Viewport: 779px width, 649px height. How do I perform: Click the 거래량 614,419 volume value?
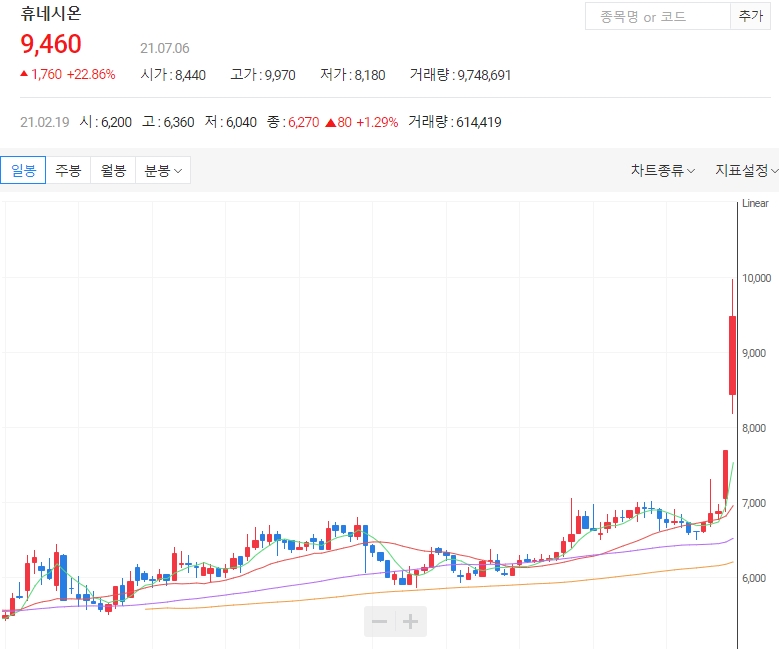(455, 122)
